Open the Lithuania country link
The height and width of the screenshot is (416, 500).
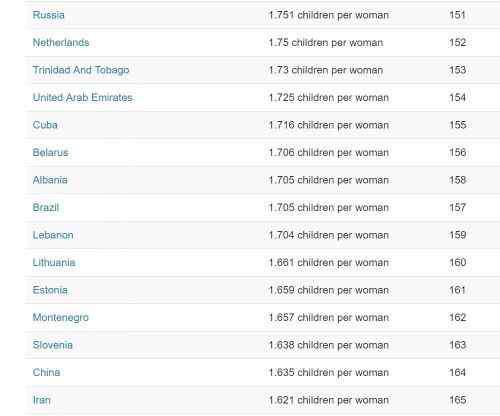pos(54,263)
